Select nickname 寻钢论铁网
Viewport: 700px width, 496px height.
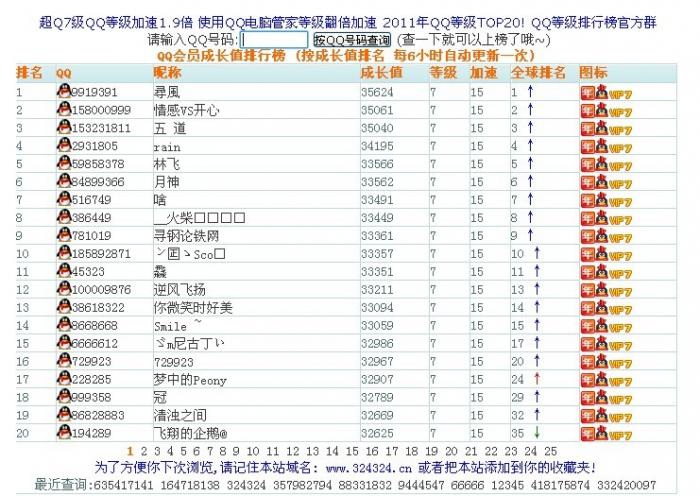[186, 235]
